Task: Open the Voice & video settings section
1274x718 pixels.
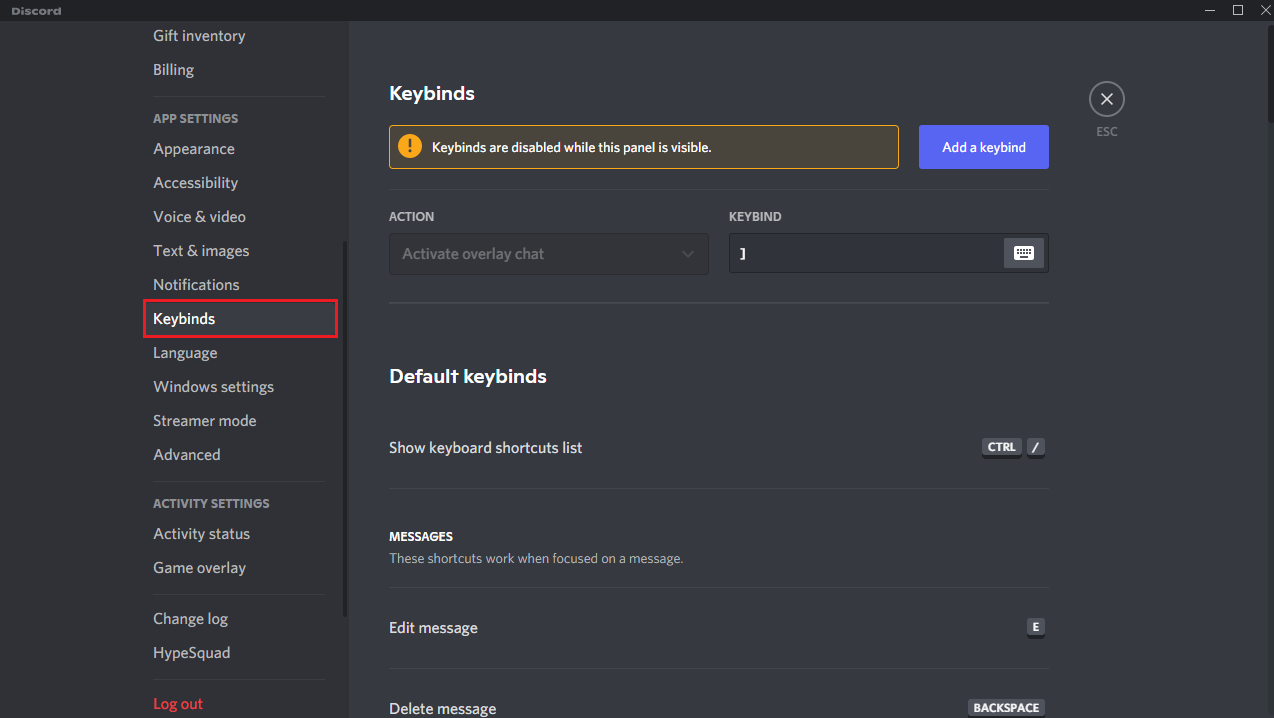Action: pyautogui.click(x=199, y=216)
